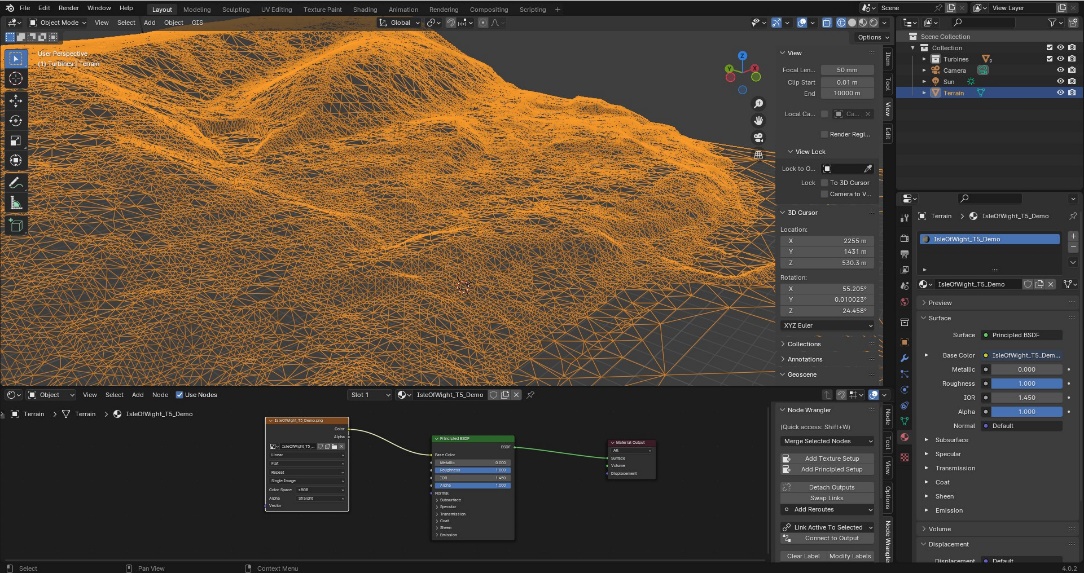The image size is (1084, 573).
Task: Hide Sun object with eye icon
Action: (x=1060, y=82)
